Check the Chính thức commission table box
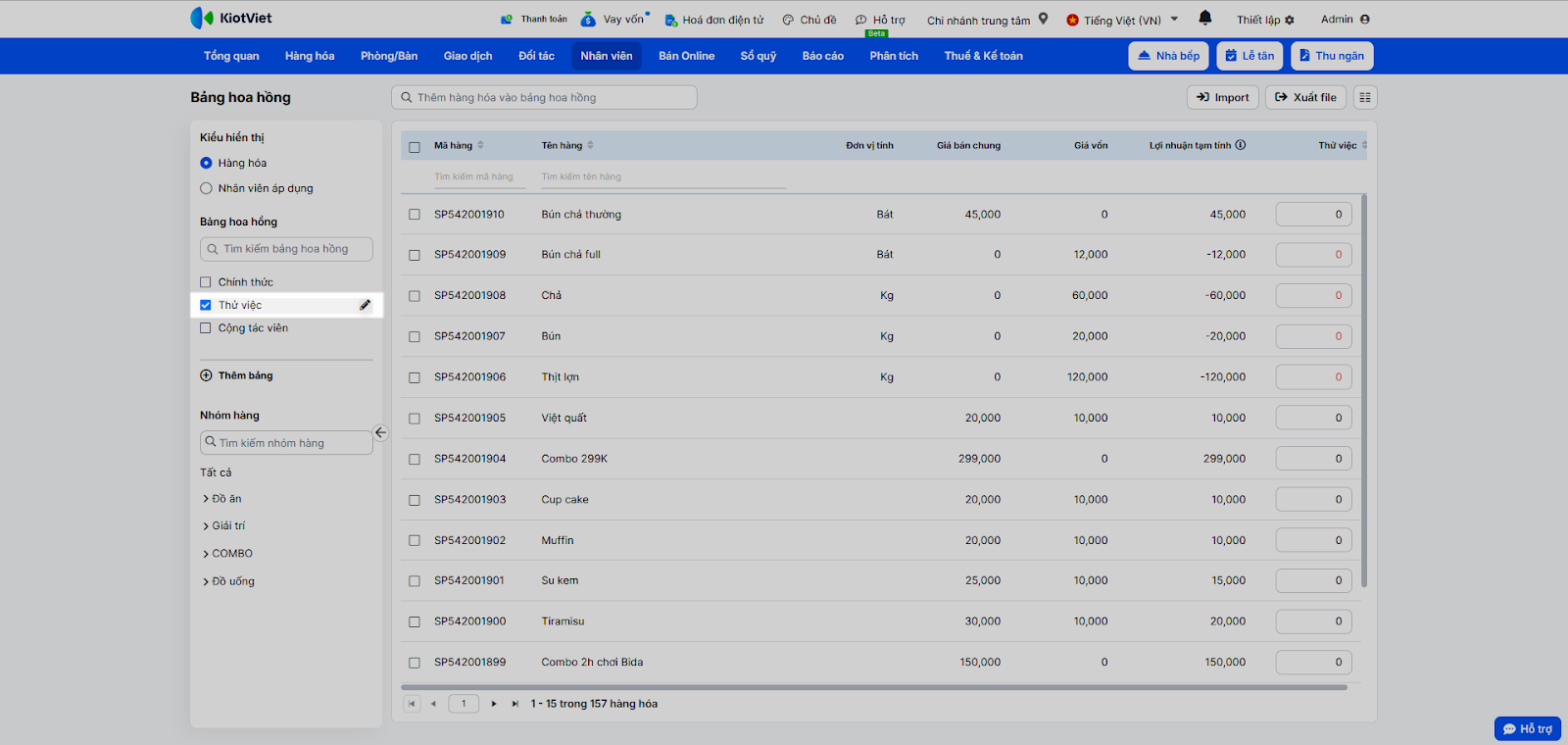This screenshot has width=1568, height=745. (206, 282)
